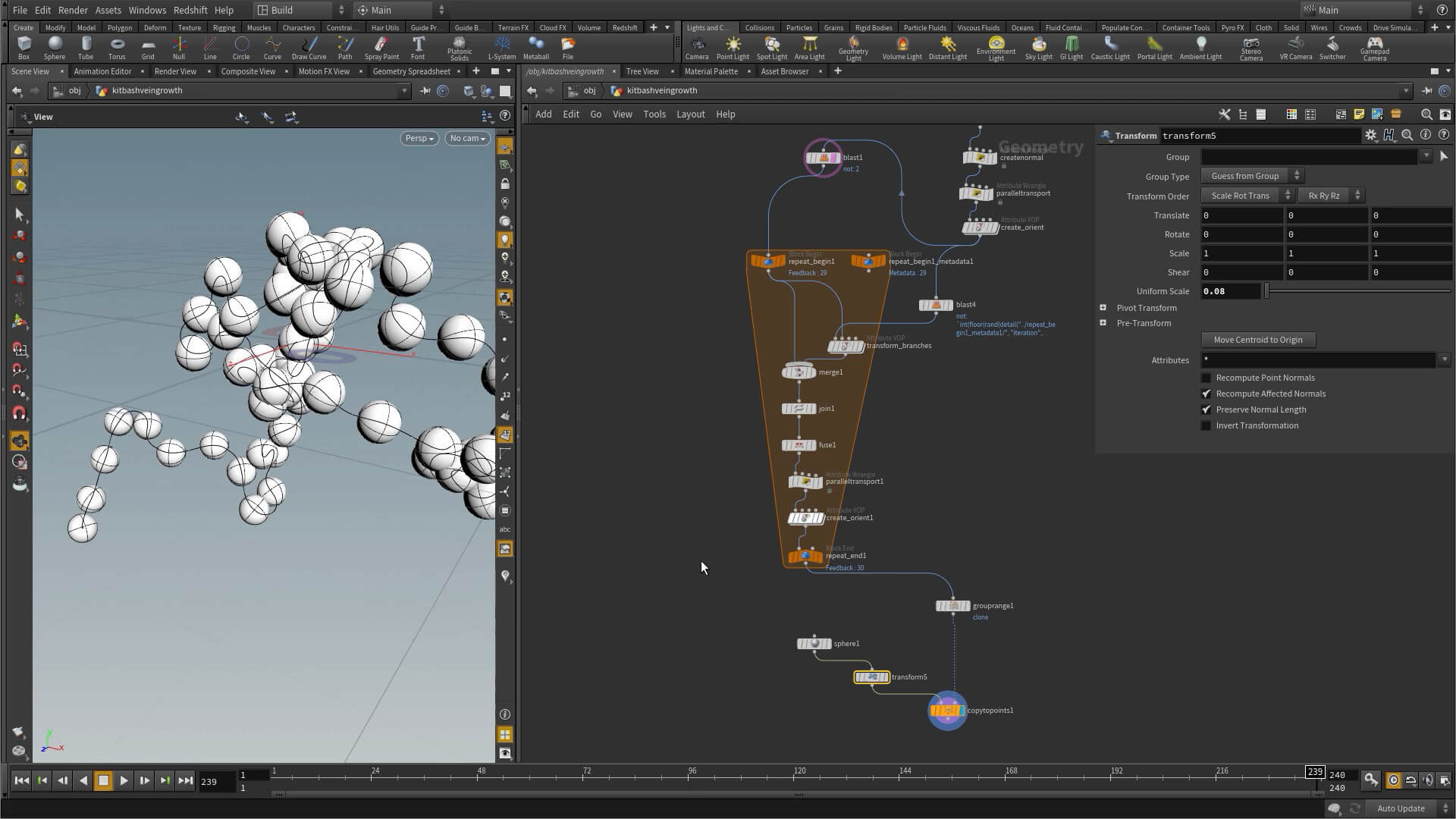1456x819 pixels.
Task: Open the Persp viewport menu
Action: [419, 138]
